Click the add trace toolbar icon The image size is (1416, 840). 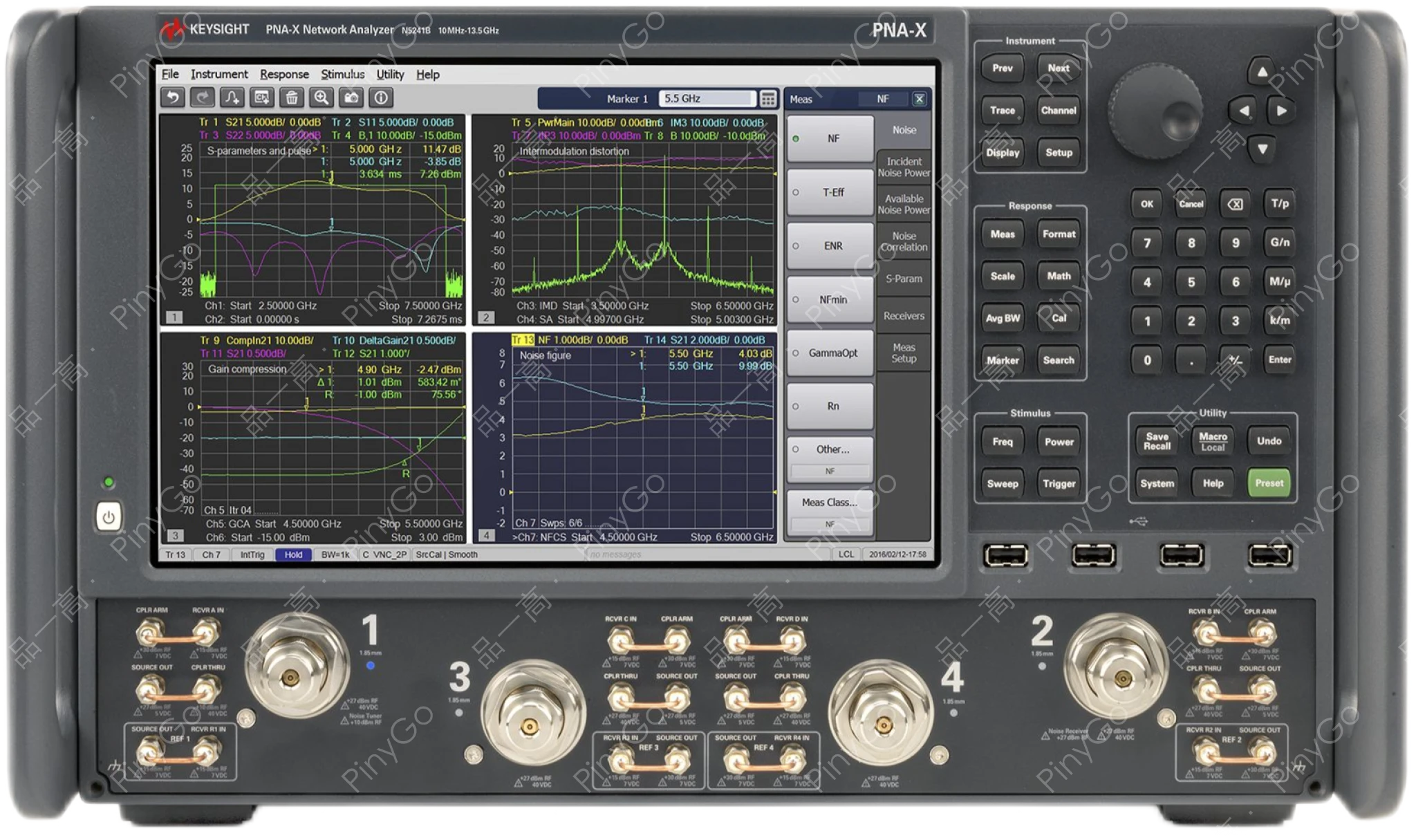[x=232, y=97]
